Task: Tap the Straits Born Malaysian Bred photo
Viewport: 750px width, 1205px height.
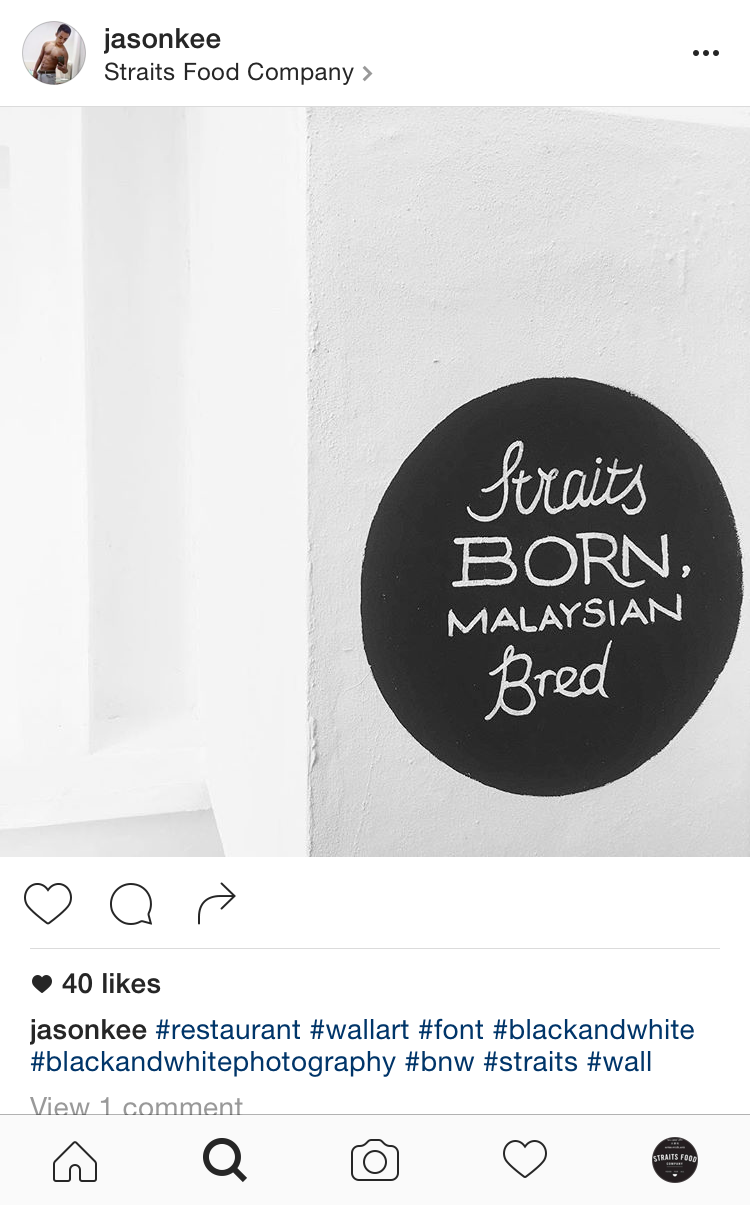Action: (375, 481)
